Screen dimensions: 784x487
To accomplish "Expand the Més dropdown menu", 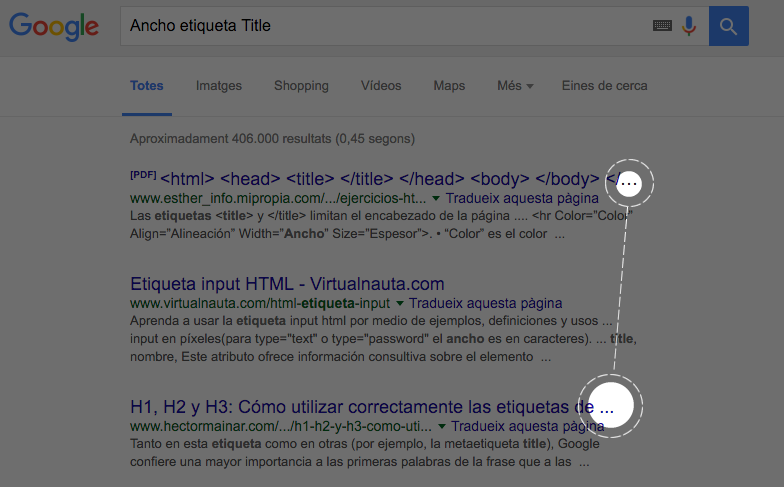I will coord(514,86).
